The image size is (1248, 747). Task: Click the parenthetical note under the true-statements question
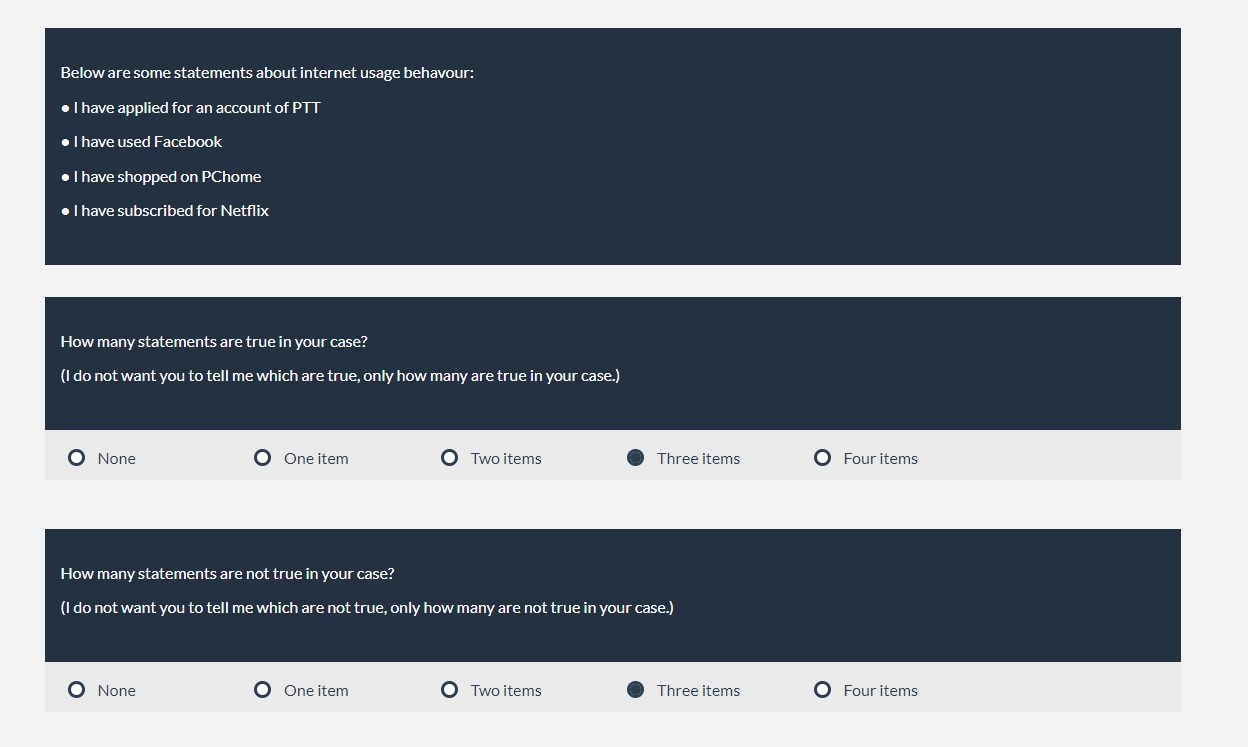pyautogui.click(x=340, y=376)
